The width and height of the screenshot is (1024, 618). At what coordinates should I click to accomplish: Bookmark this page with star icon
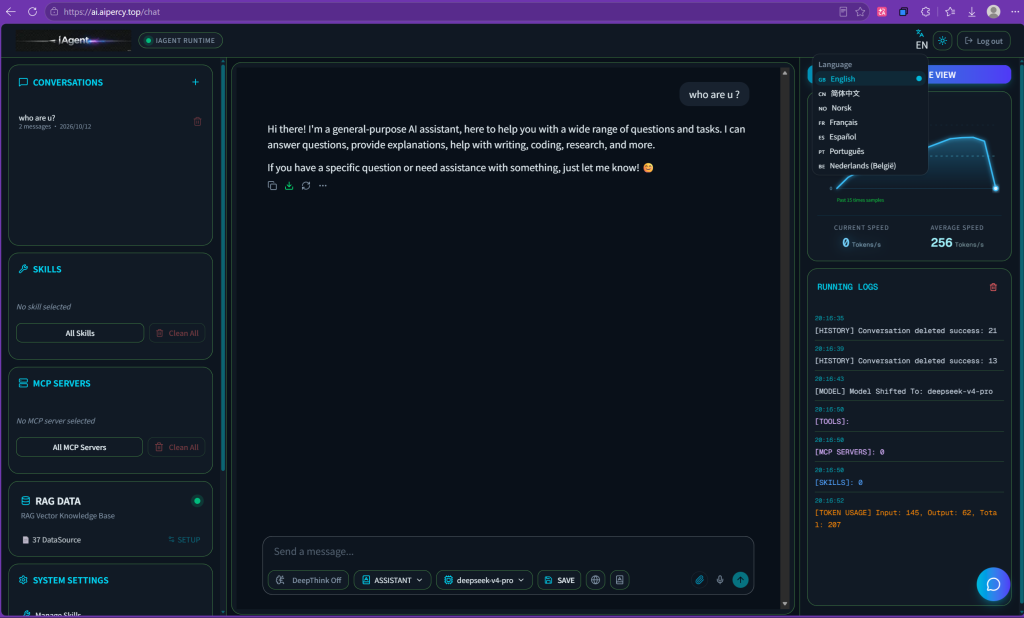click(x=860, y=12)
